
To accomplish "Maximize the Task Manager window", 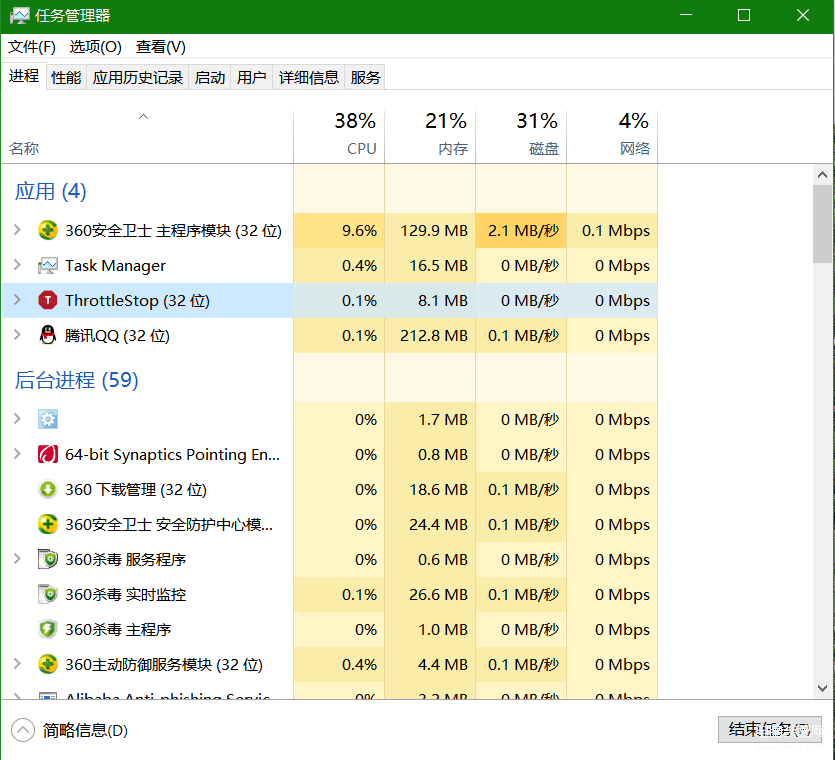I will (744, 15).
